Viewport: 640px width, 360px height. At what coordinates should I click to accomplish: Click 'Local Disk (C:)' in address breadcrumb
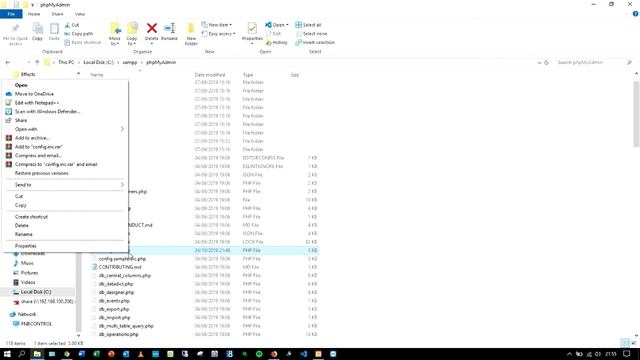click(98, 62)
